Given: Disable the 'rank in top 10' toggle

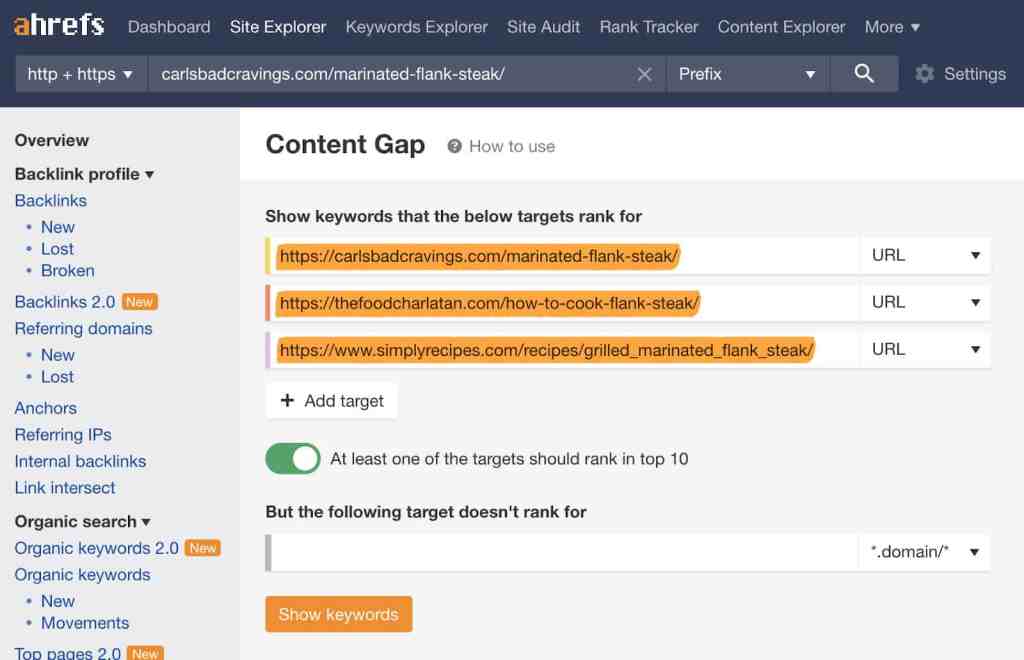Looking at the screenshot, I should [292, 458].
